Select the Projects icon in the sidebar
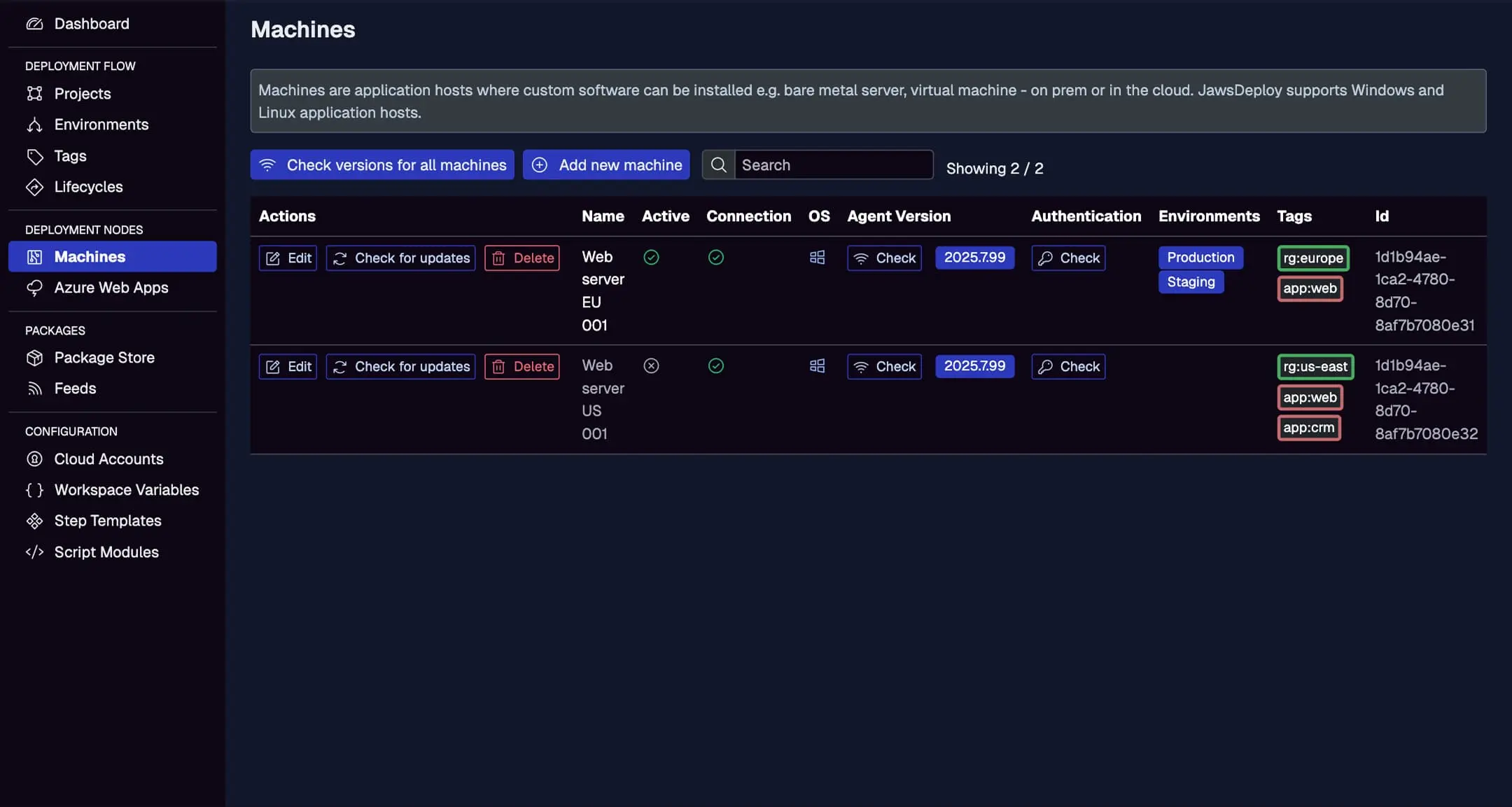Viewport: 1512px width, 807px height. point(36,93)
